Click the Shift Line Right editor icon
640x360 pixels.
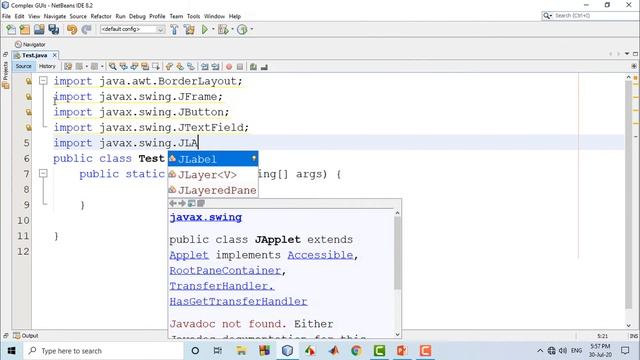215,67
